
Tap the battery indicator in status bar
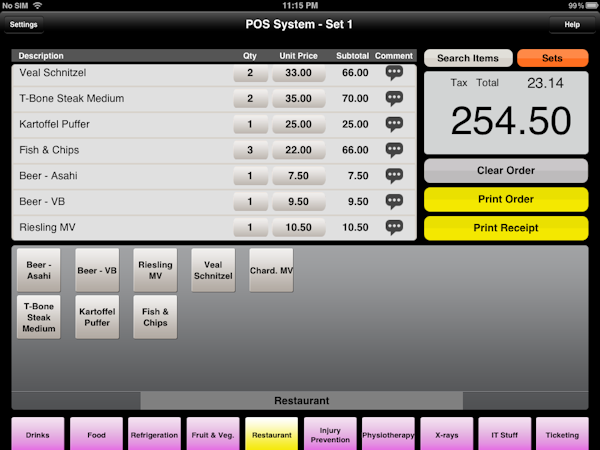pos(592,5)
